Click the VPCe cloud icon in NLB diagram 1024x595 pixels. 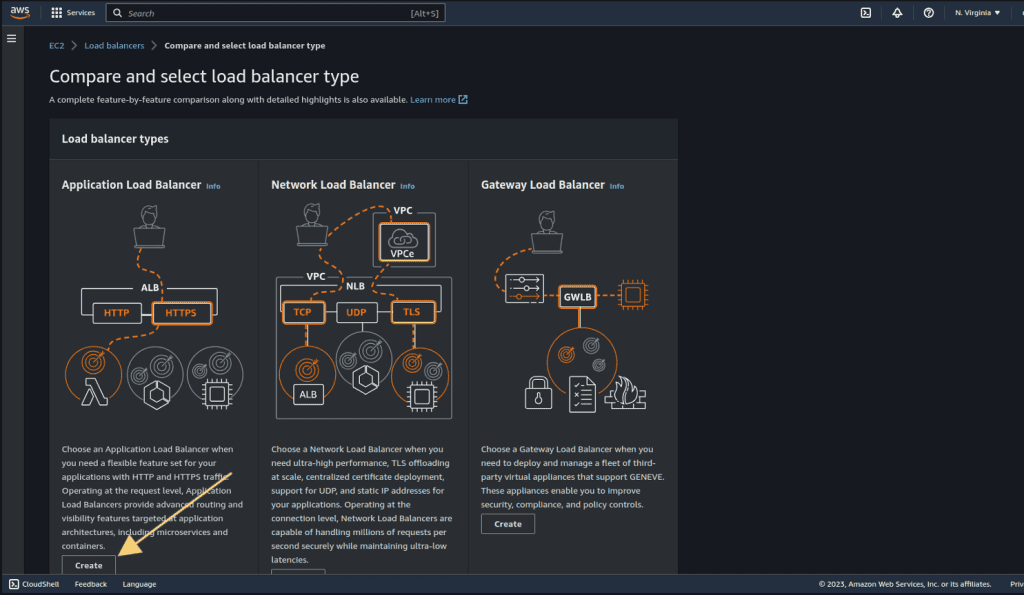click(x=404, y=242)
